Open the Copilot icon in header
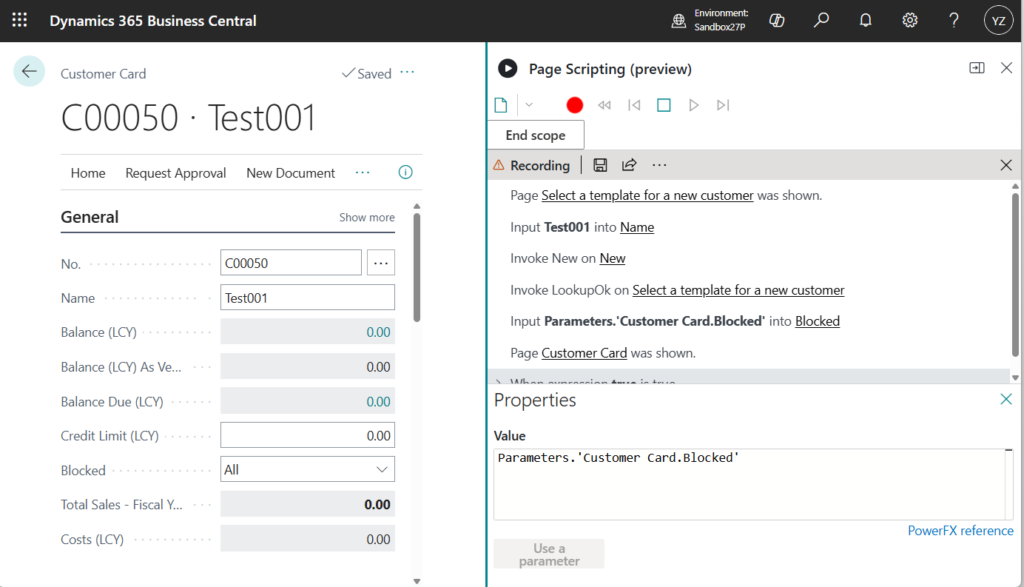The height and width of the screenshot is (587, 1024). click(x=776, y=20)
